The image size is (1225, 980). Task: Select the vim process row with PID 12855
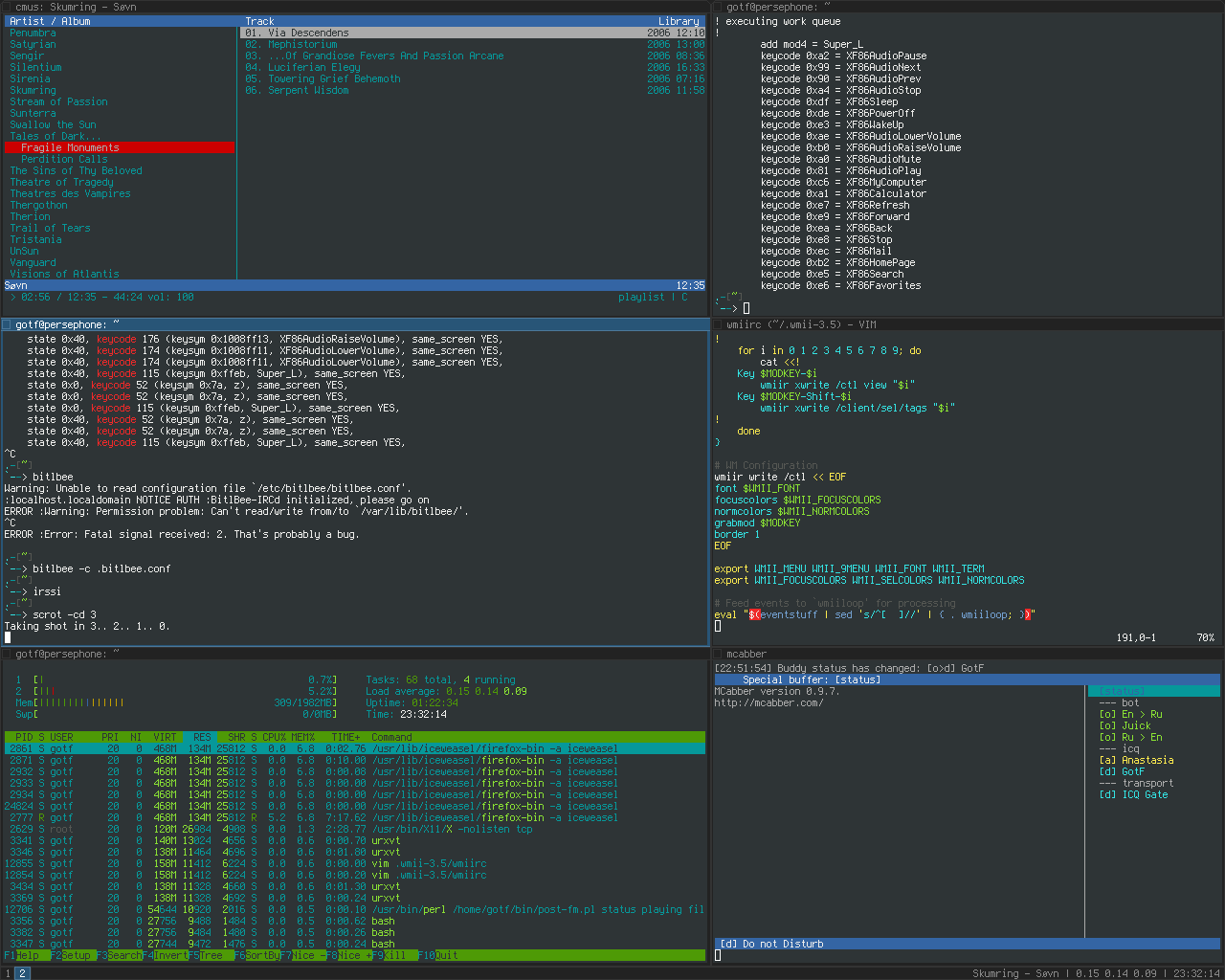coord(354,863)
